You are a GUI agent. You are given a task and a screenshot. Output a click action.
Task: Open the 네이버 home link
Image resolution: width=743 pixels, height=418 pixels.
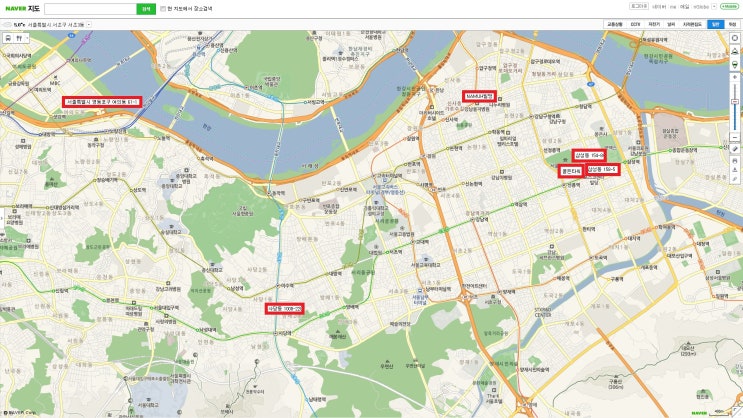point(659,7)
